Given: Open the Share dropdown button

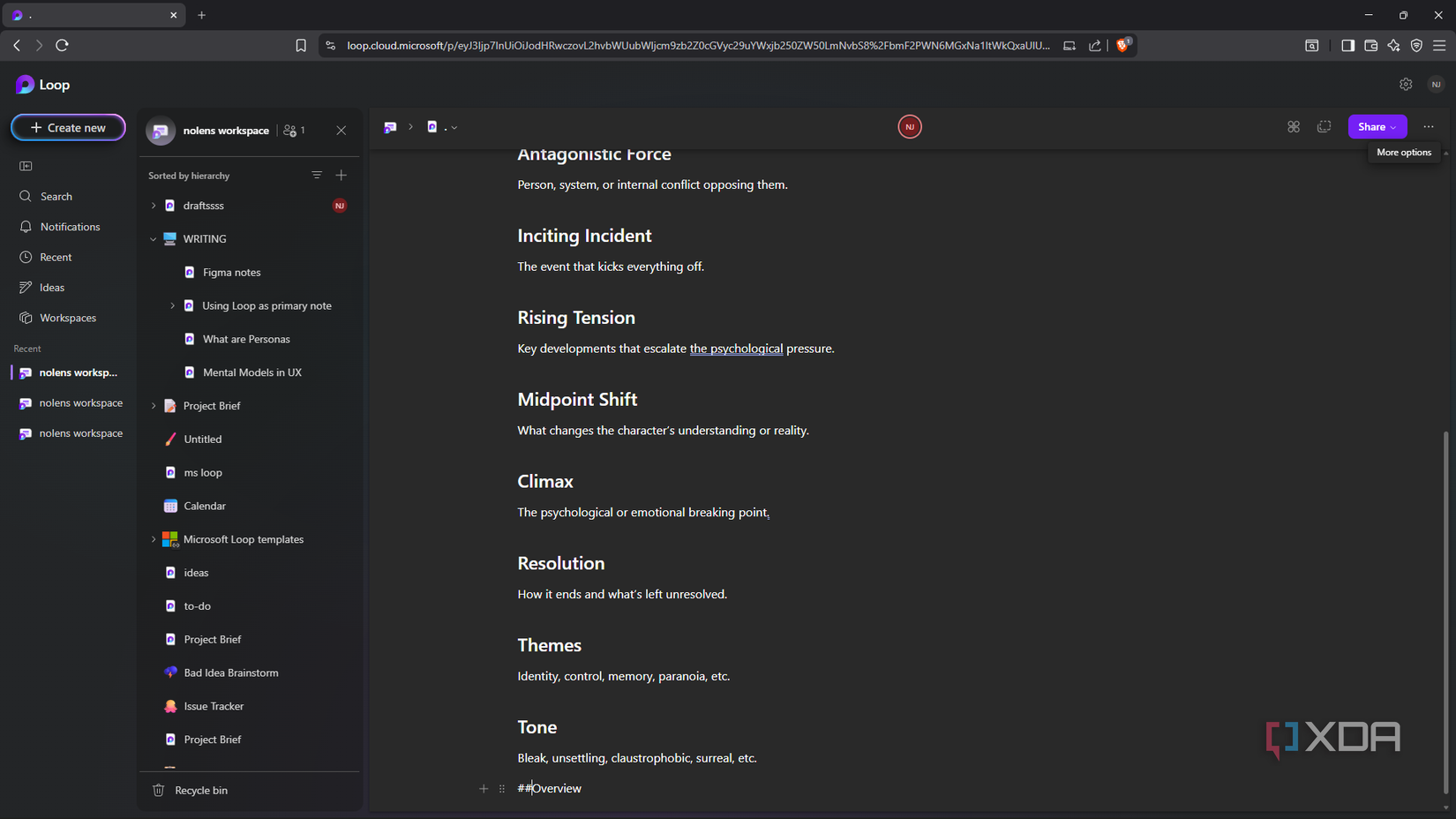Looking at the screenshot, I should 1377,127.
